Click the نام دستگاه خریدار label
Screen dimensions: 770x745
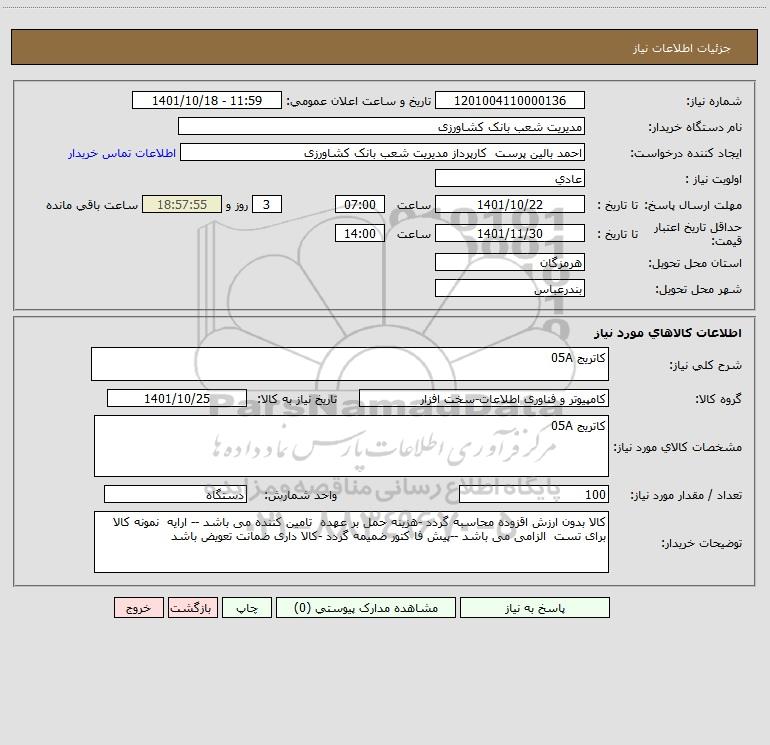(x=695, y=127)
